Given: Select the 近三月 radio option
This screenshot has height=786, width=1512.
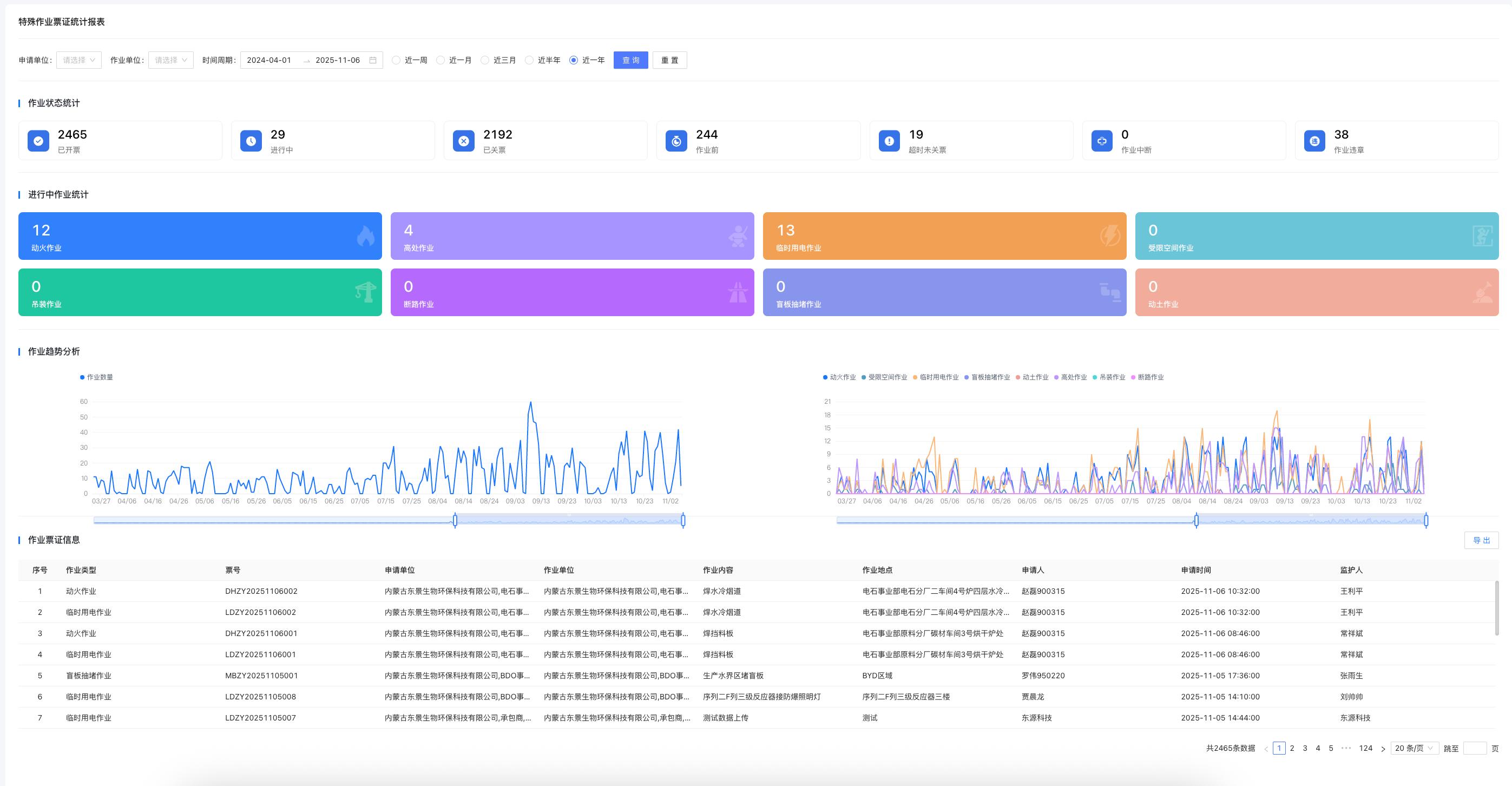Looking at the screenshot, I should pos(485,60).
